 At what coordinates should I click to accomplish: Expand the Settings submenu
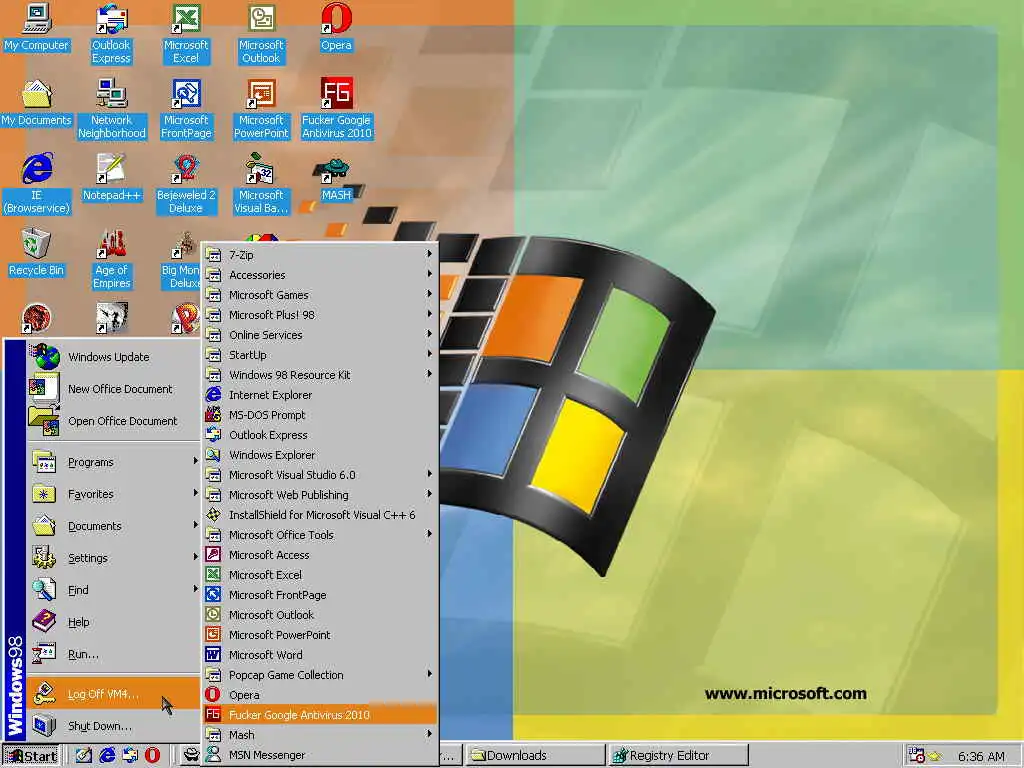114,558
